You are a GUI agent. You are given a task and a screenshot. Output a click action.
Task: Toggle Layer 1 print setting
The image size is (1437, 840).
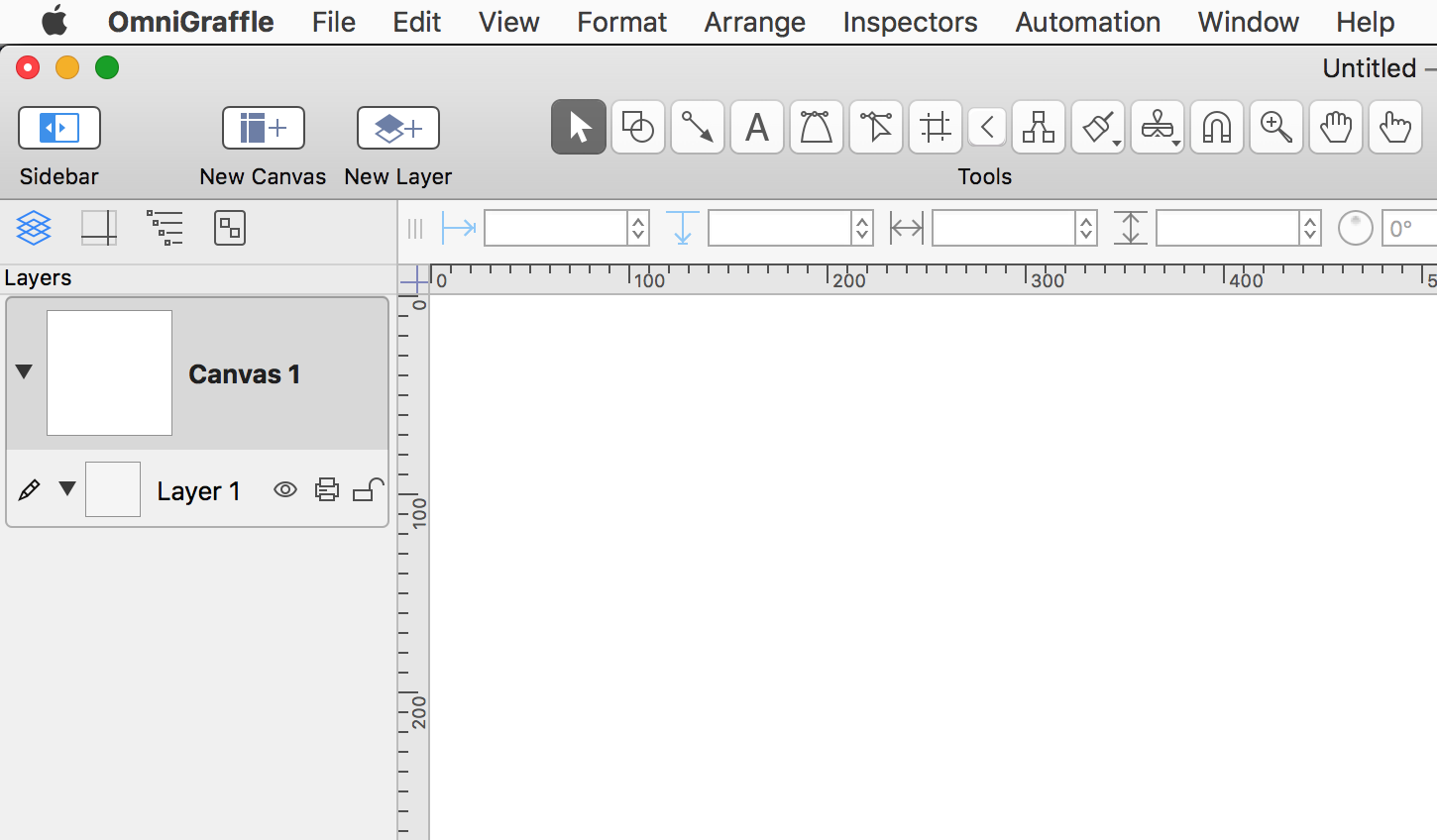click(327, 489)
